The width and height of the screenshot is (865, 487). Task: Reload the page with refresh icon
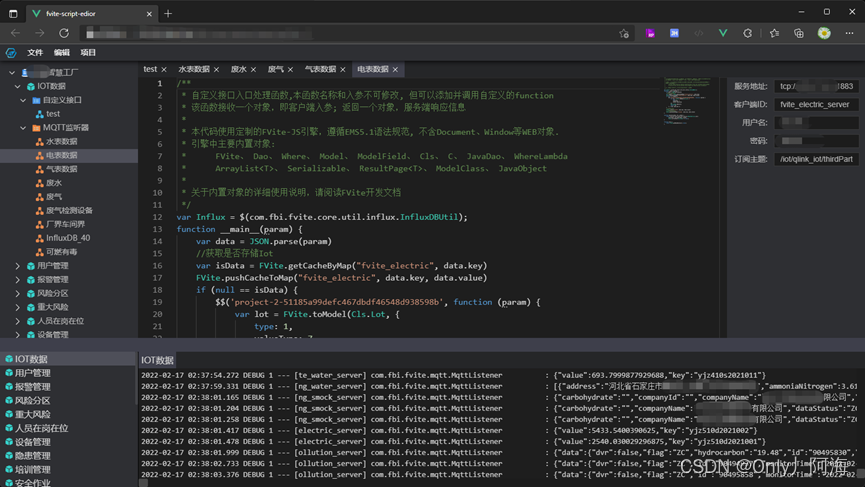[x=64, y=33]
